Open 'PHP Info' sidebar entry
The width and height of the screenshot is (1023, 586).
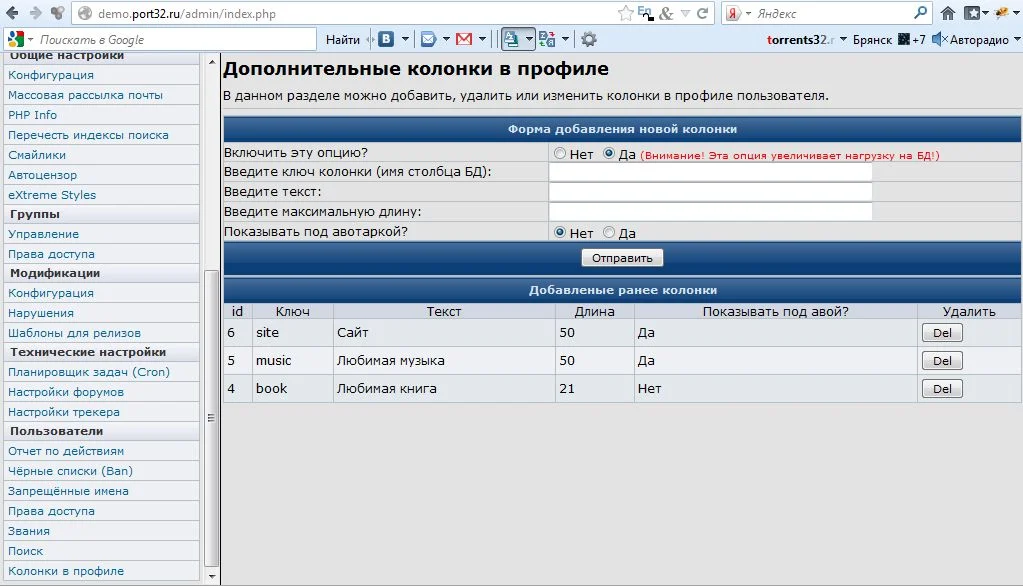coord(33,115)
